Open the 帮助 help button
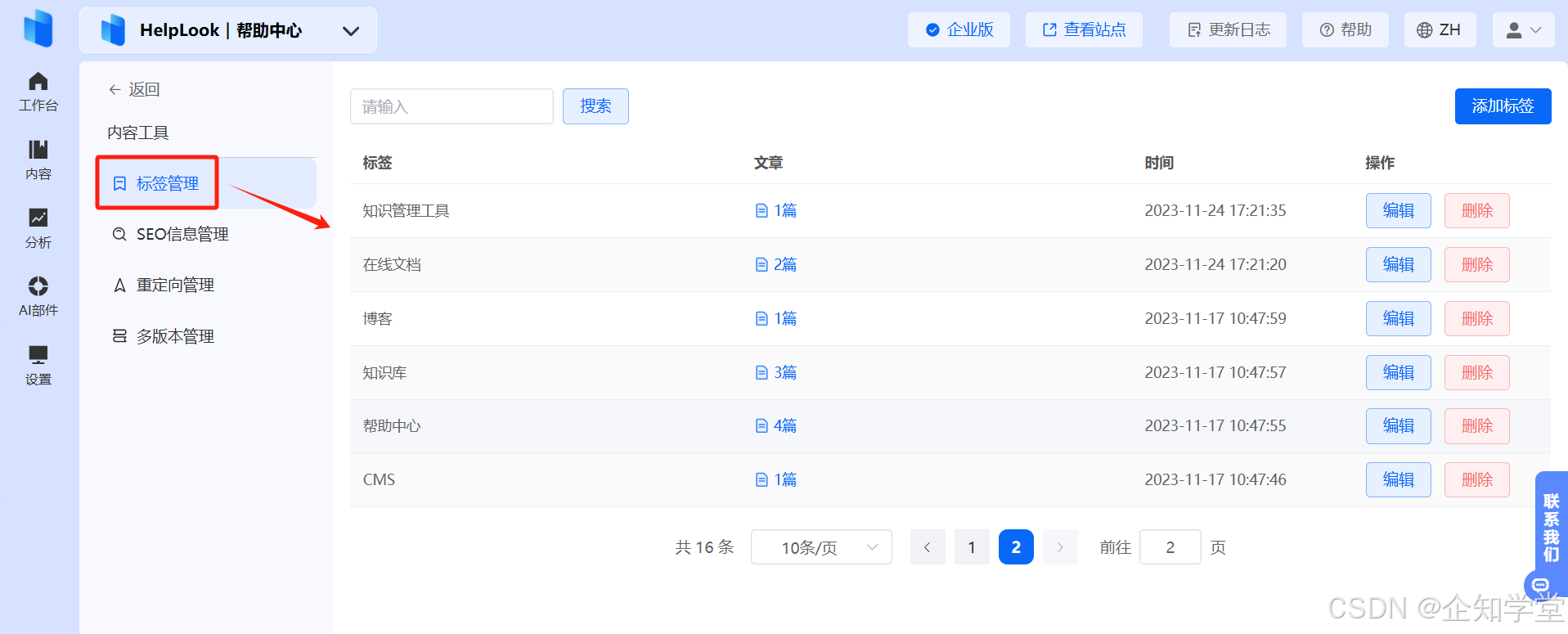 [x=1346, y=30]
